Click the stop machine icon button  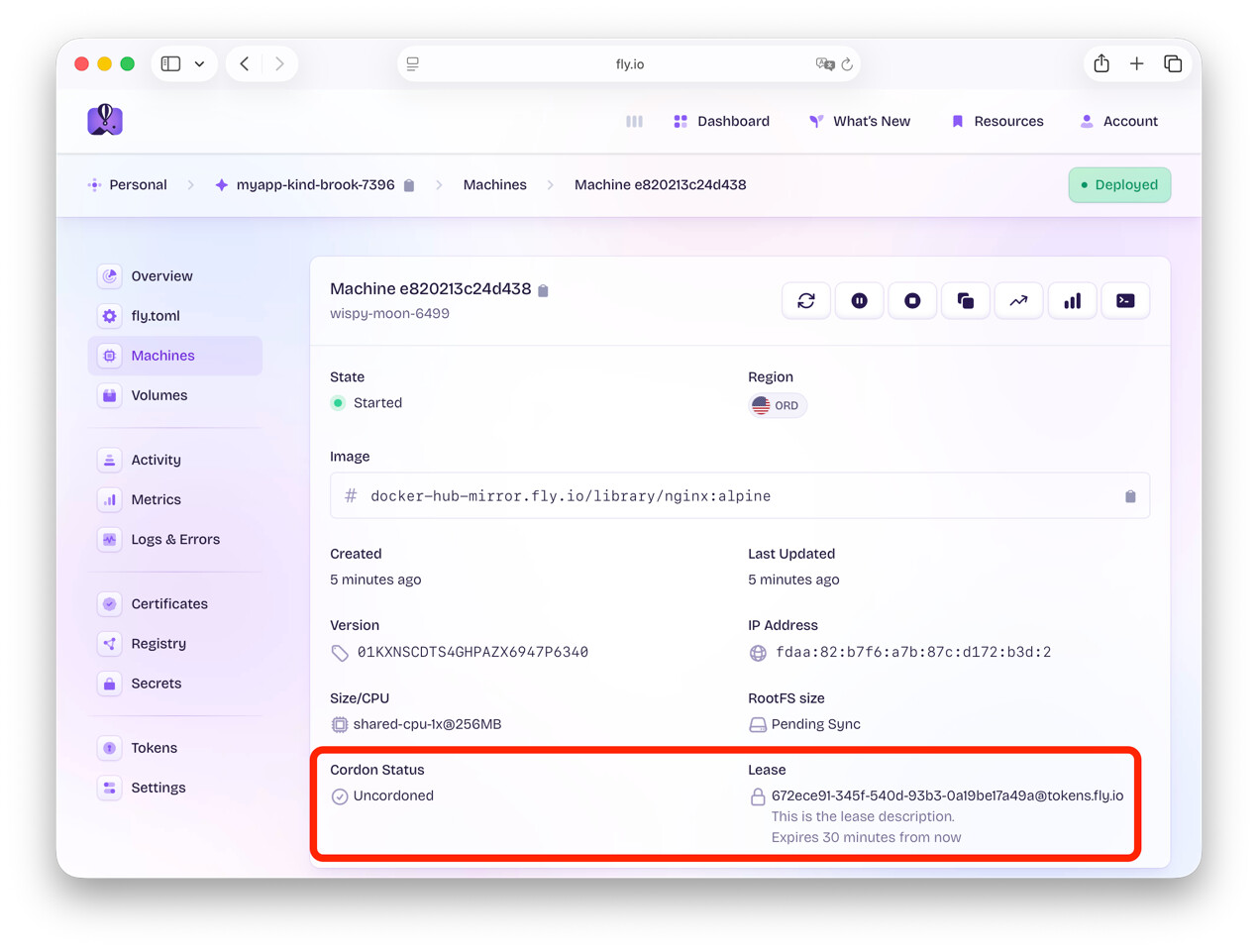tap(912, 301)
